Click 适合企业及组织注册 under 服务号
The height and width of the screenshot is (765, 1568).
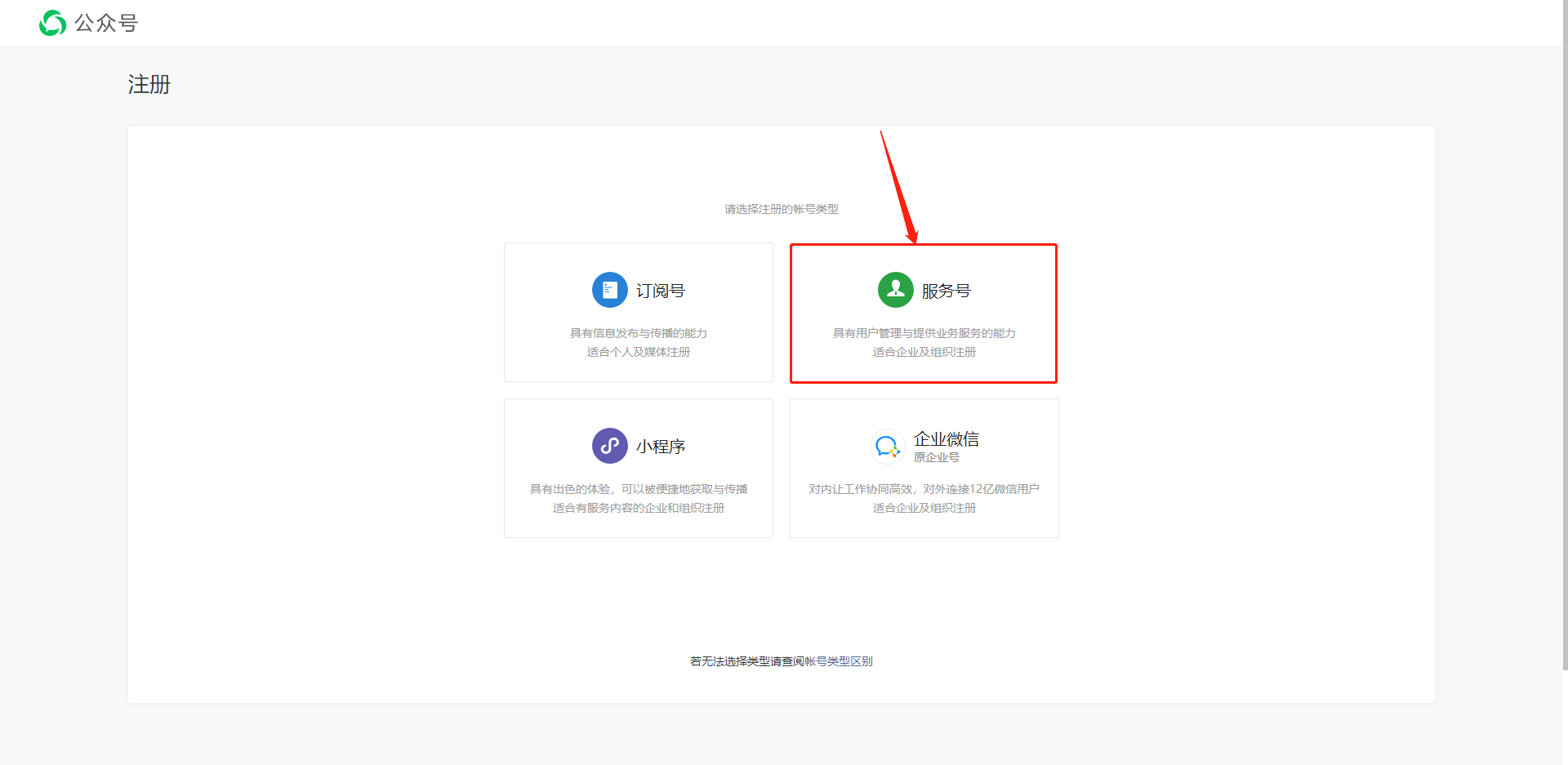(x=924, y=352)
